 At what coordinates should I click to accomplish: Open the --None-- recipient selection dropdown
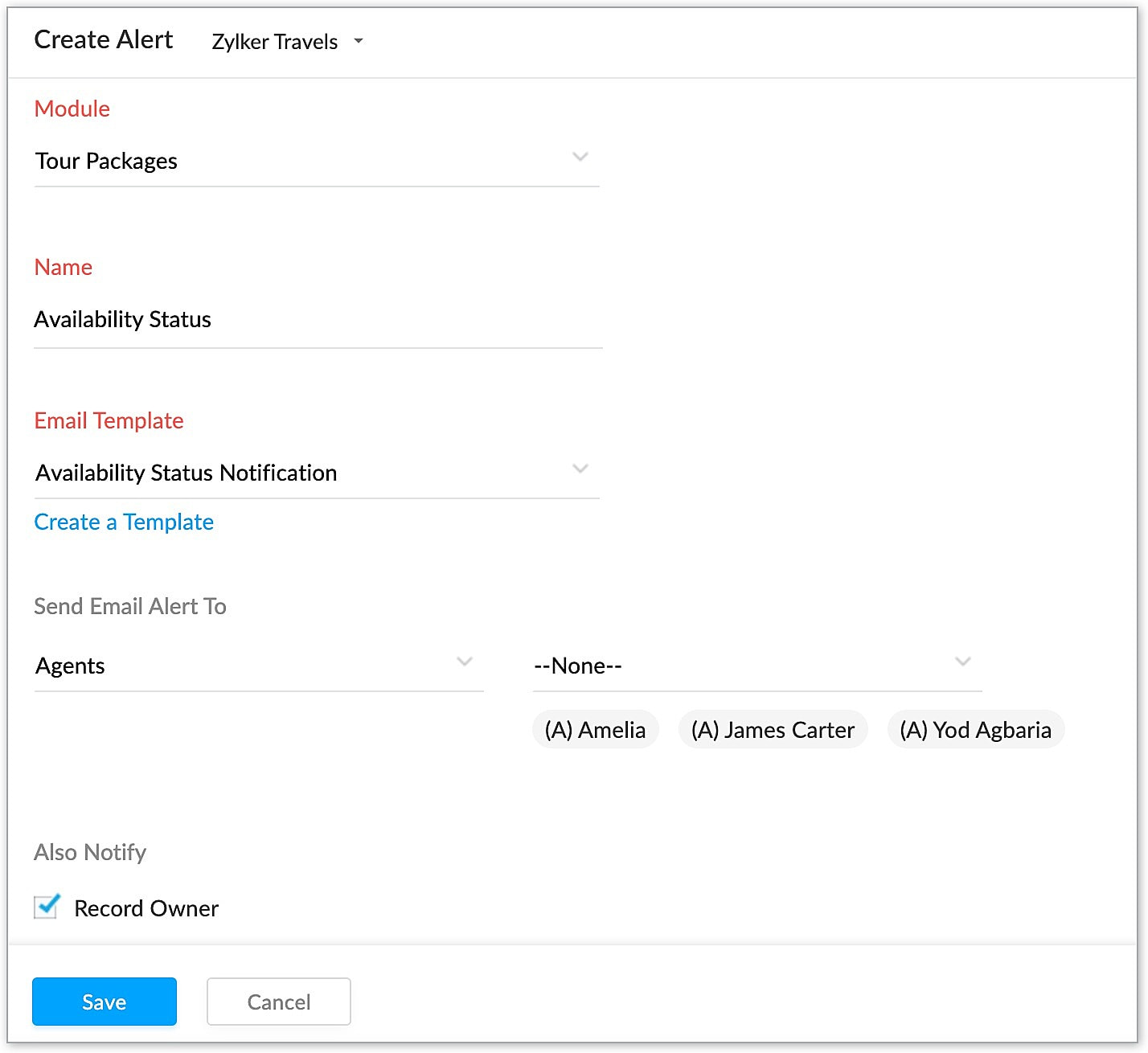coord(757,666)
